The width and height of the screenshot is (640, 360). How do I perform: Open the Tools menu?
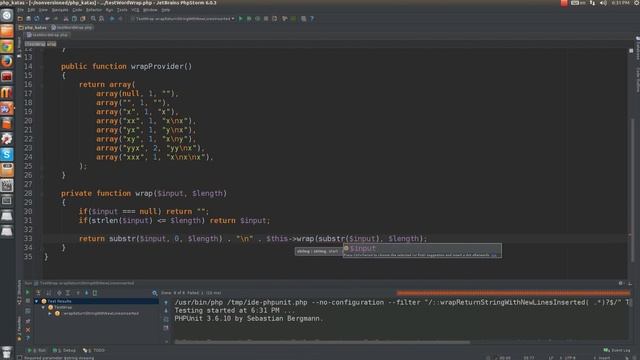(x=122, y=10)
